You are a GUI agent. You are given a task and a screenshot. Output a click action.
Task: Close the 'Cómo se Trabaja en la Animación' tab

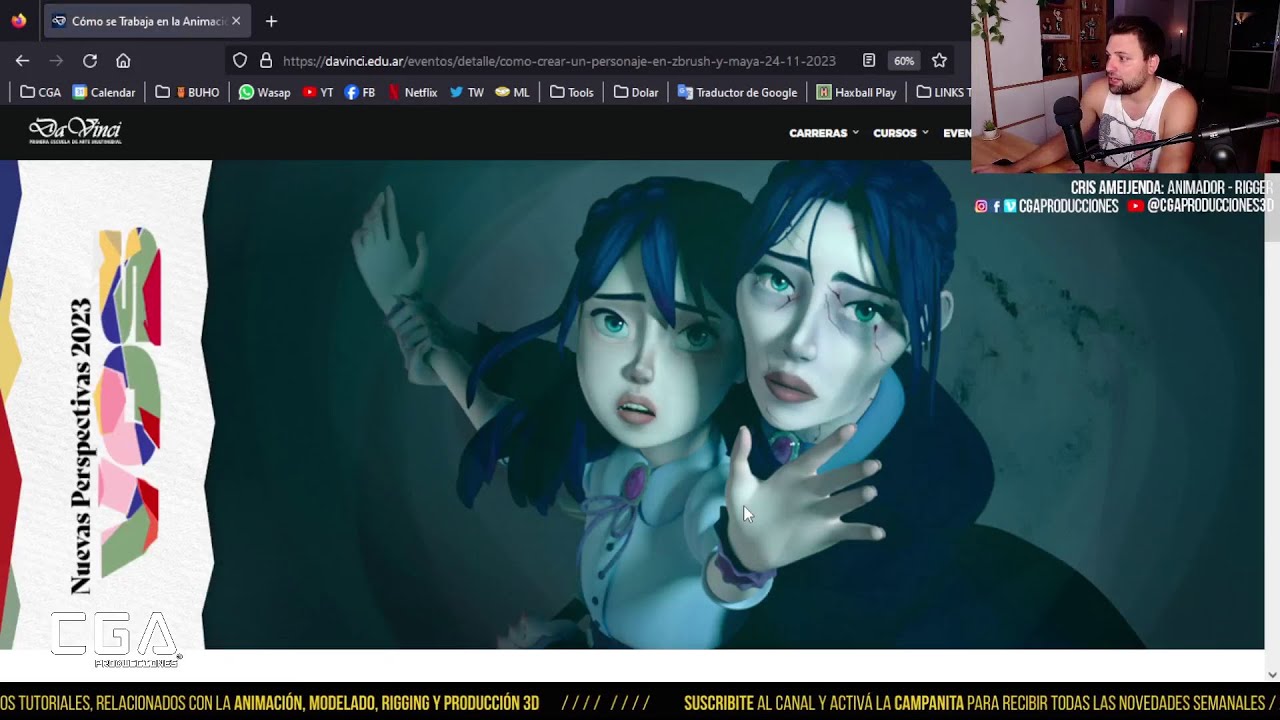pos(236,21)
